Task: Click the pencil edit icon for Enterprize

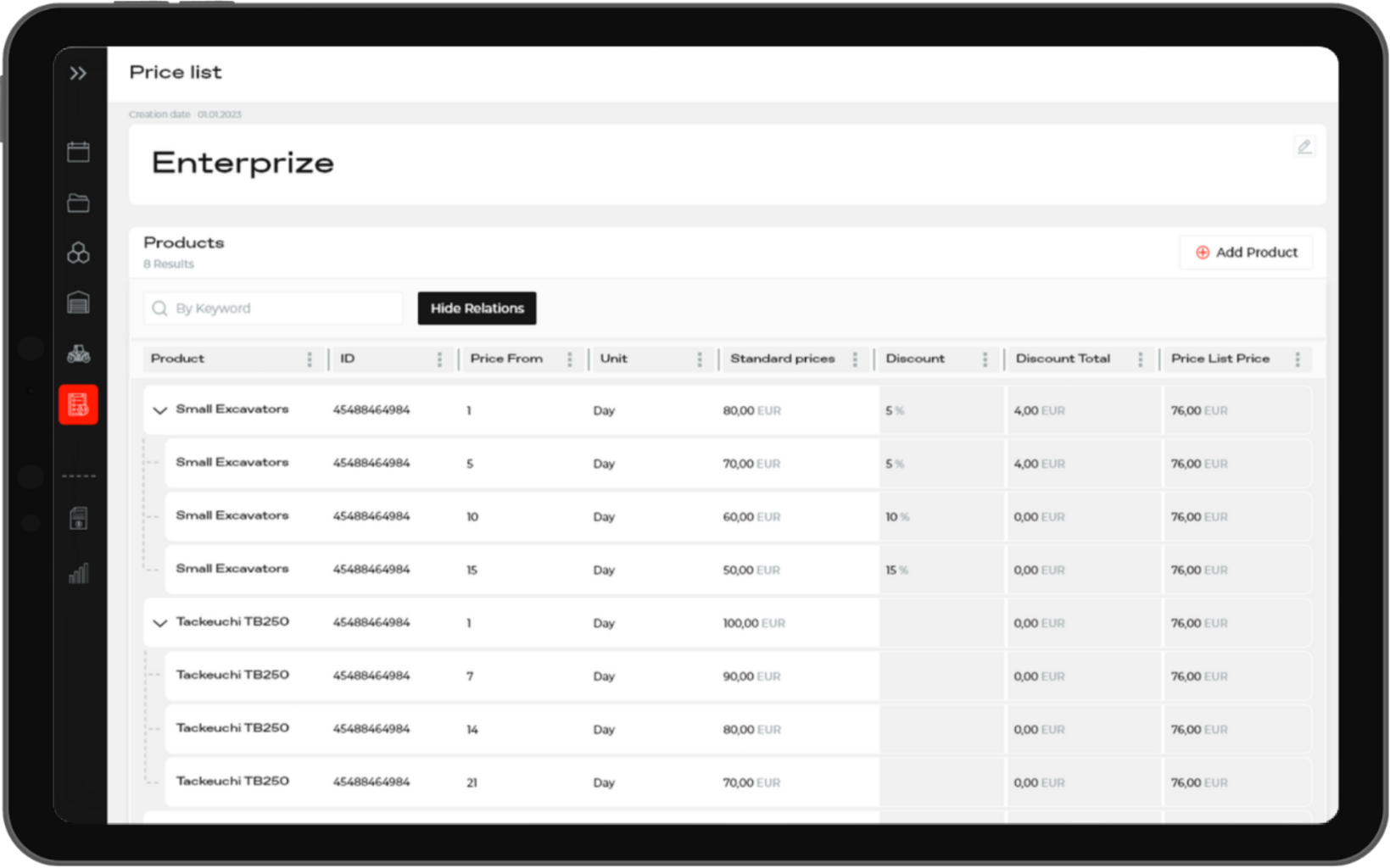Action: [1303, 147]
